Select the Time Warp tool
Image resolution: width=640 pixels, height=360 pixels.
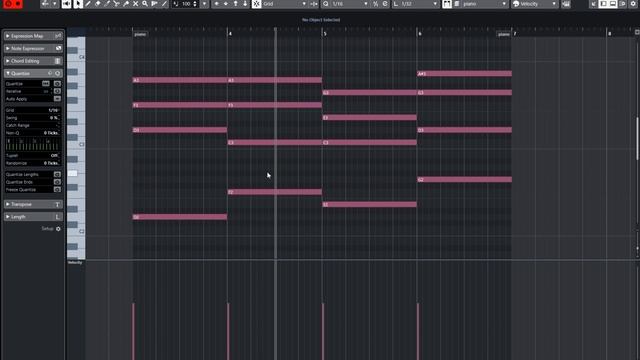155,4
